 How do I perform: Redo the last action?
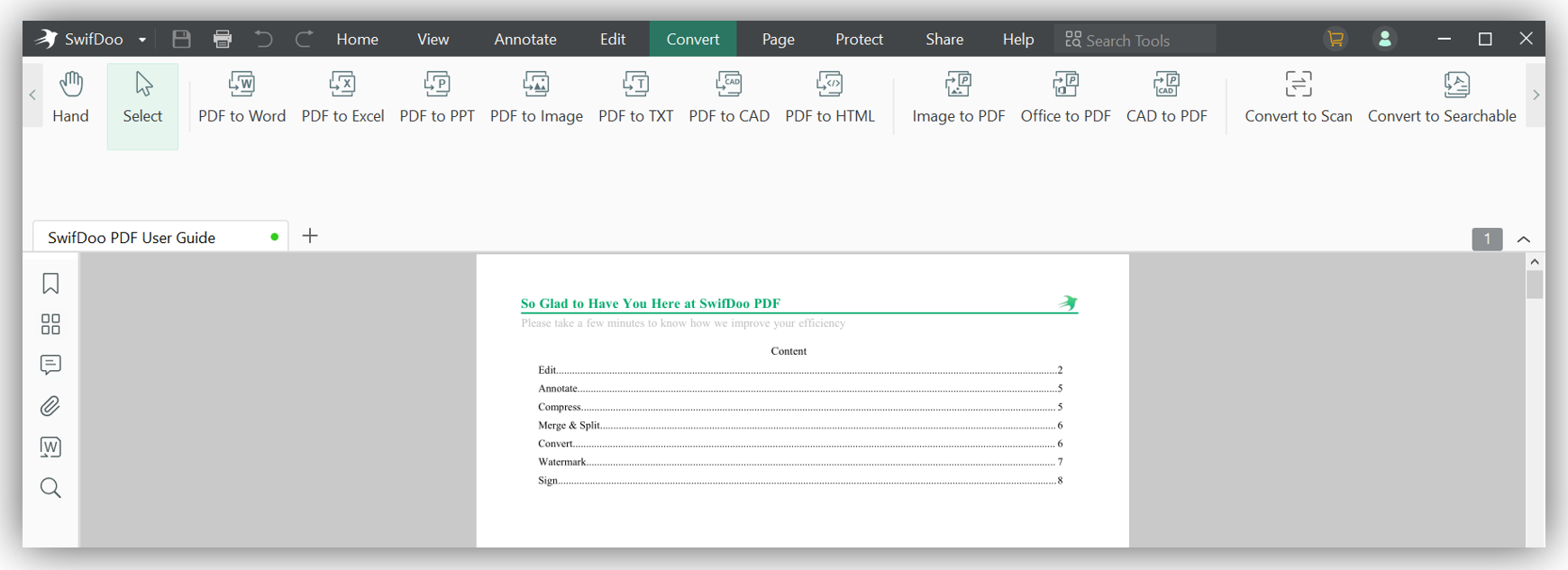(x=305, y=39)
